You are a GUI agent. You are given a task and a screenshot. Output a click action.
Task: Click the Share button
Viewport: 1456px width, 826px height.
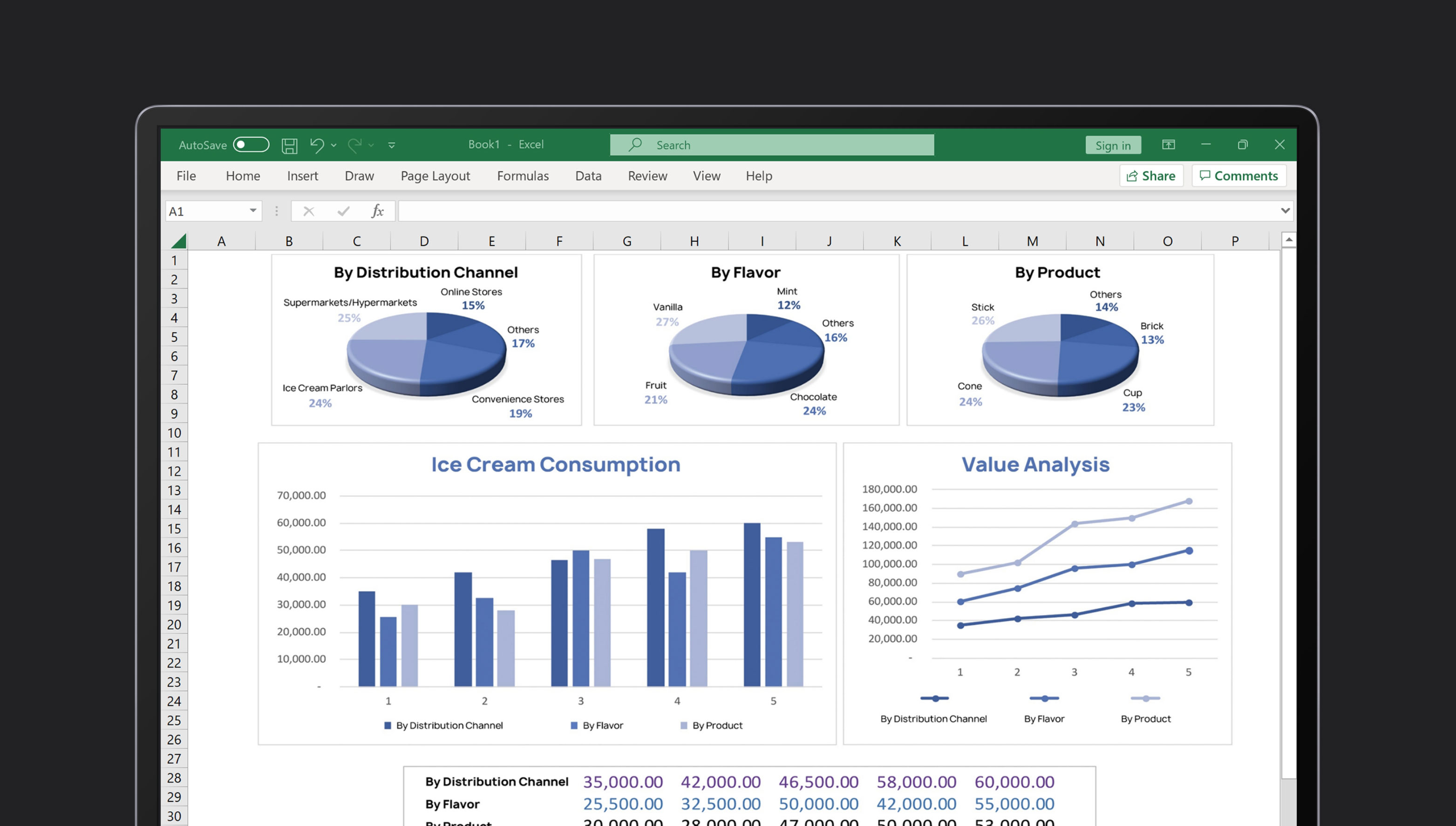point(1151,176)
